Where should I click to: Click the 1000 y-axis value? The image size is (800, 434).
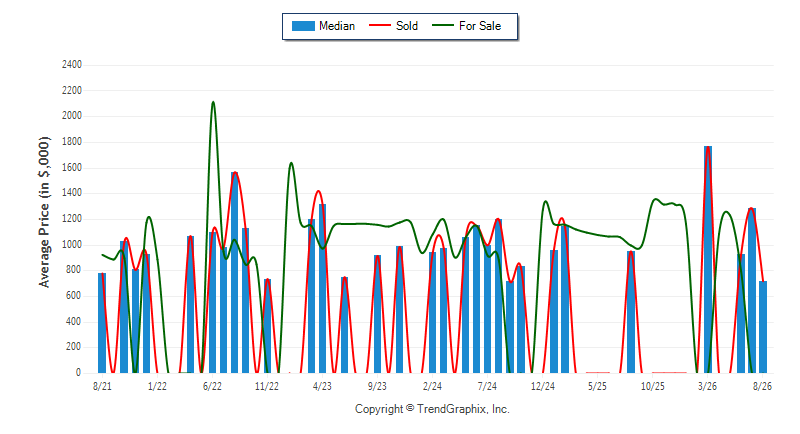coord(71,244)
